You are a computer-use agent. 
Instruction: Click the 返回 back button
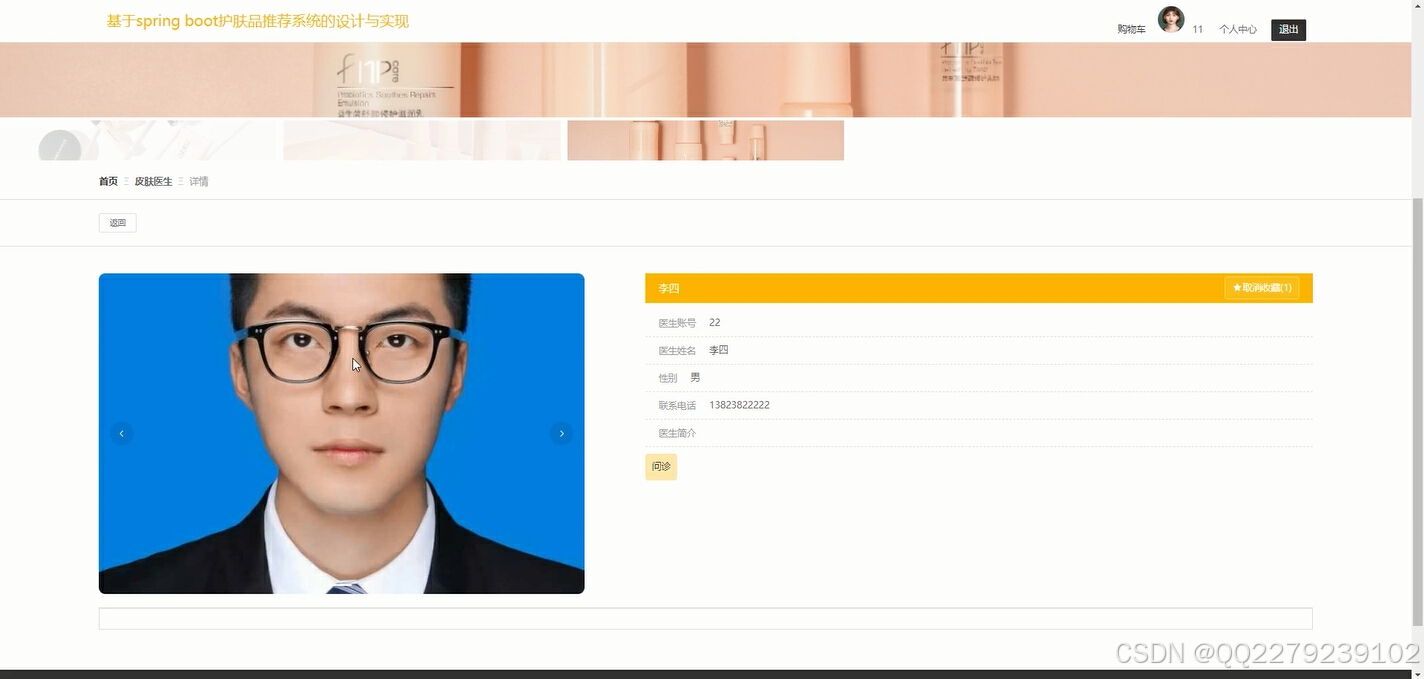point(117,222)
